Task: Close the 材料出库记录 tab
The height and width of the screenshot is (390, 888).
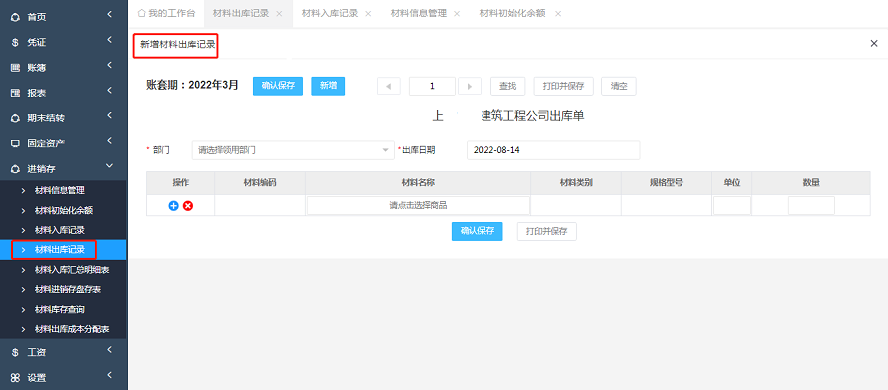Action: [279, 14]
